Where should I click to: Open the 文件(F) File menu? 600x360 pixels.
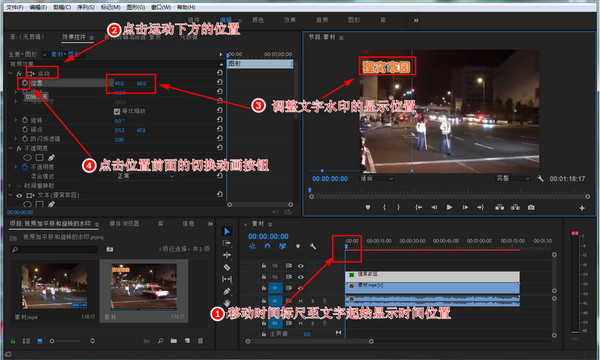tap(15, 7)
